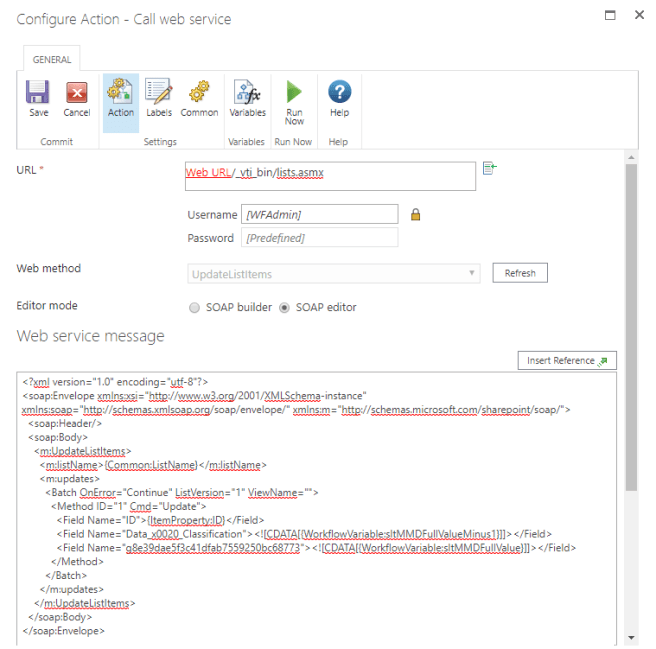Click into the Username field
The height and width of the screenshot is (649, 656).
[320, 214]
